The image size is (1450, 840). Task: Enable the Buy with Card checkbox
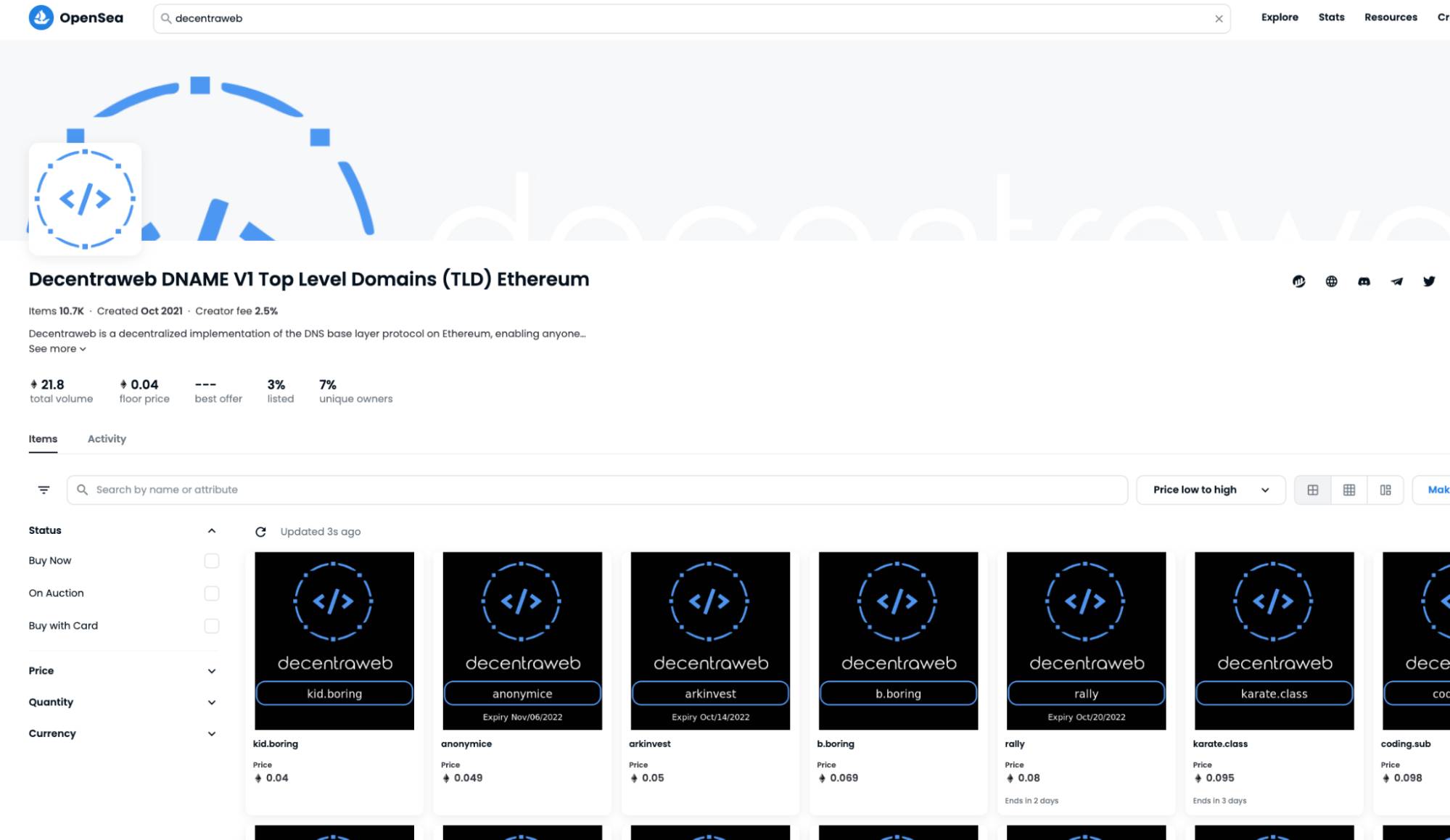coord(211,625)
